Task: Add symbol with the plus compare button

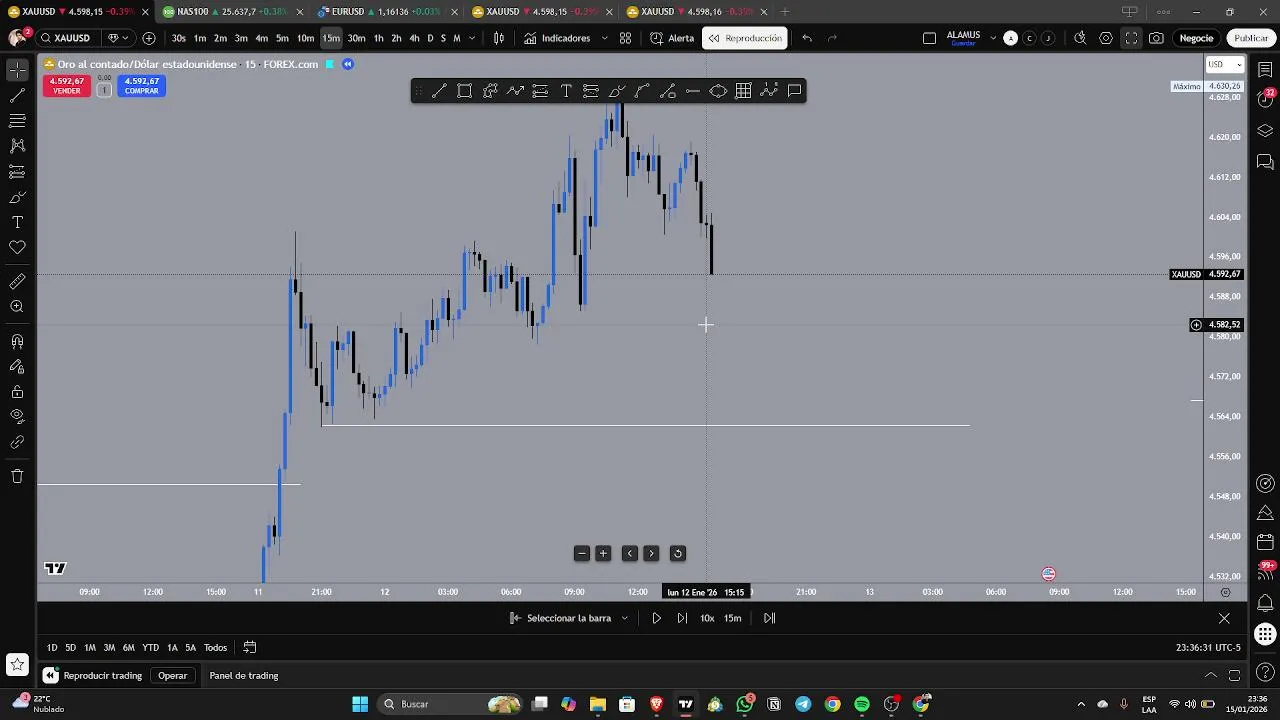Action: [x=149, y=38]
